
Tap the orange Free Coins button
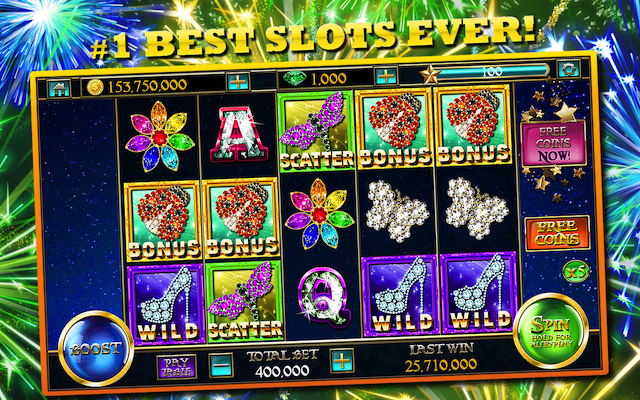tap(557, 233)
